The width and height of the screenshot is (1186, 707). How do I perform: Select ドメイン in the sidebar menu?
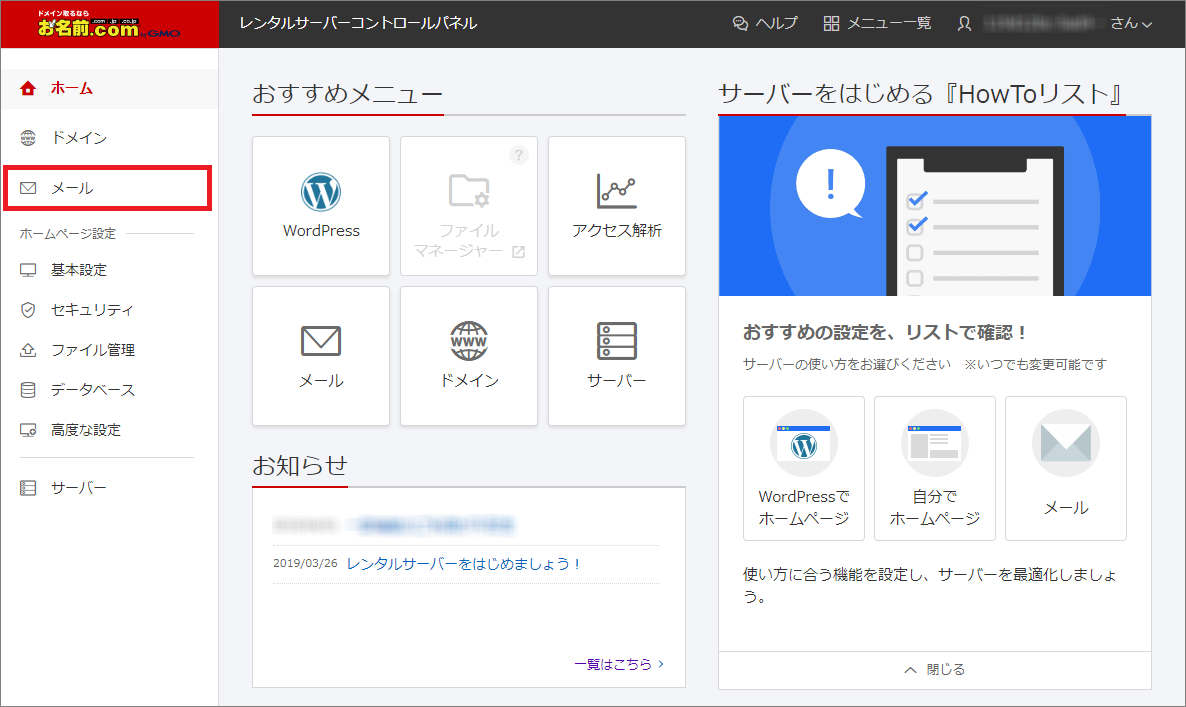[110, 138]
